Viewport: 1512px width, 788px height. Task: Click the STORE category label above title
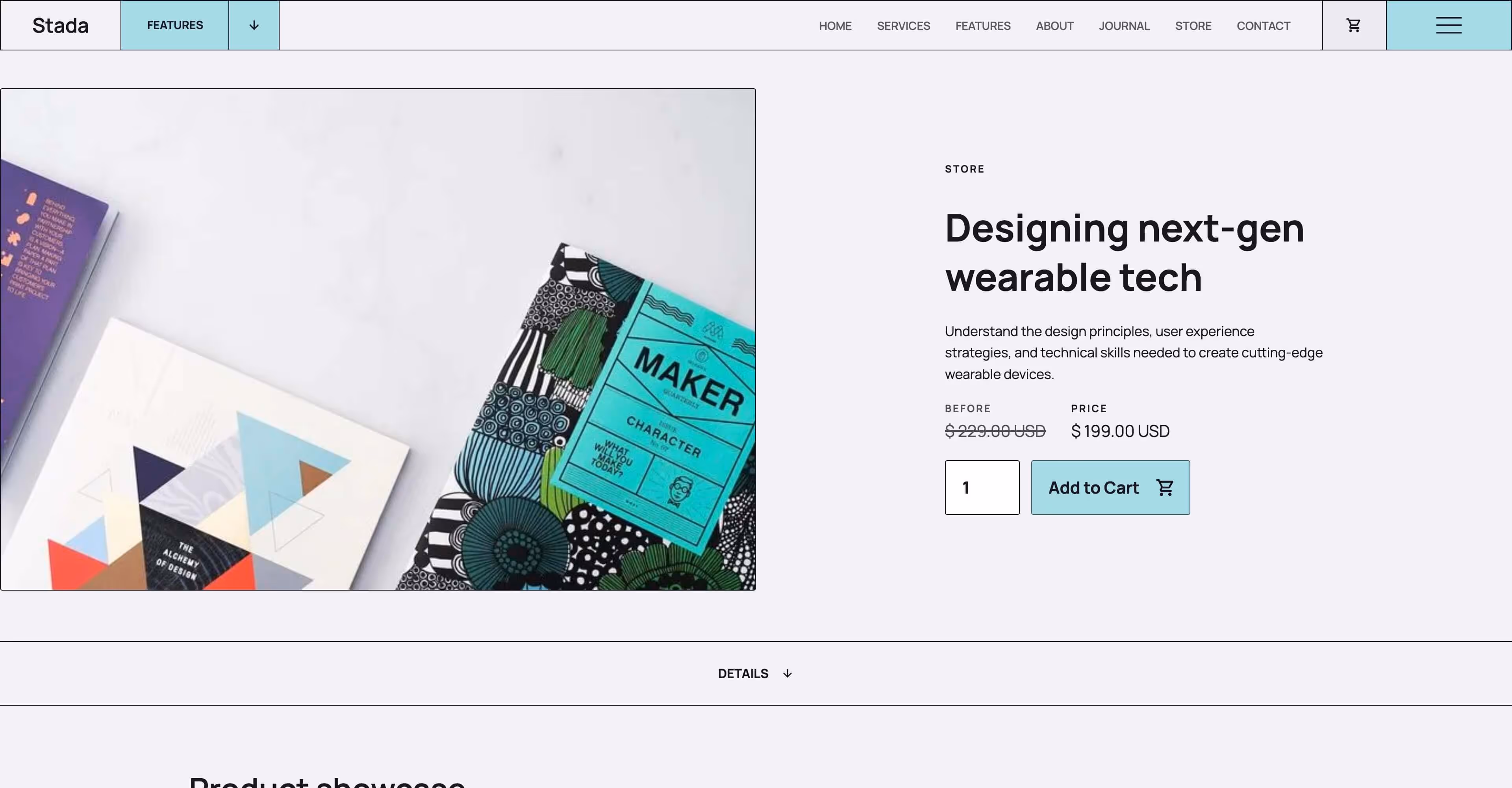(964, 169)
